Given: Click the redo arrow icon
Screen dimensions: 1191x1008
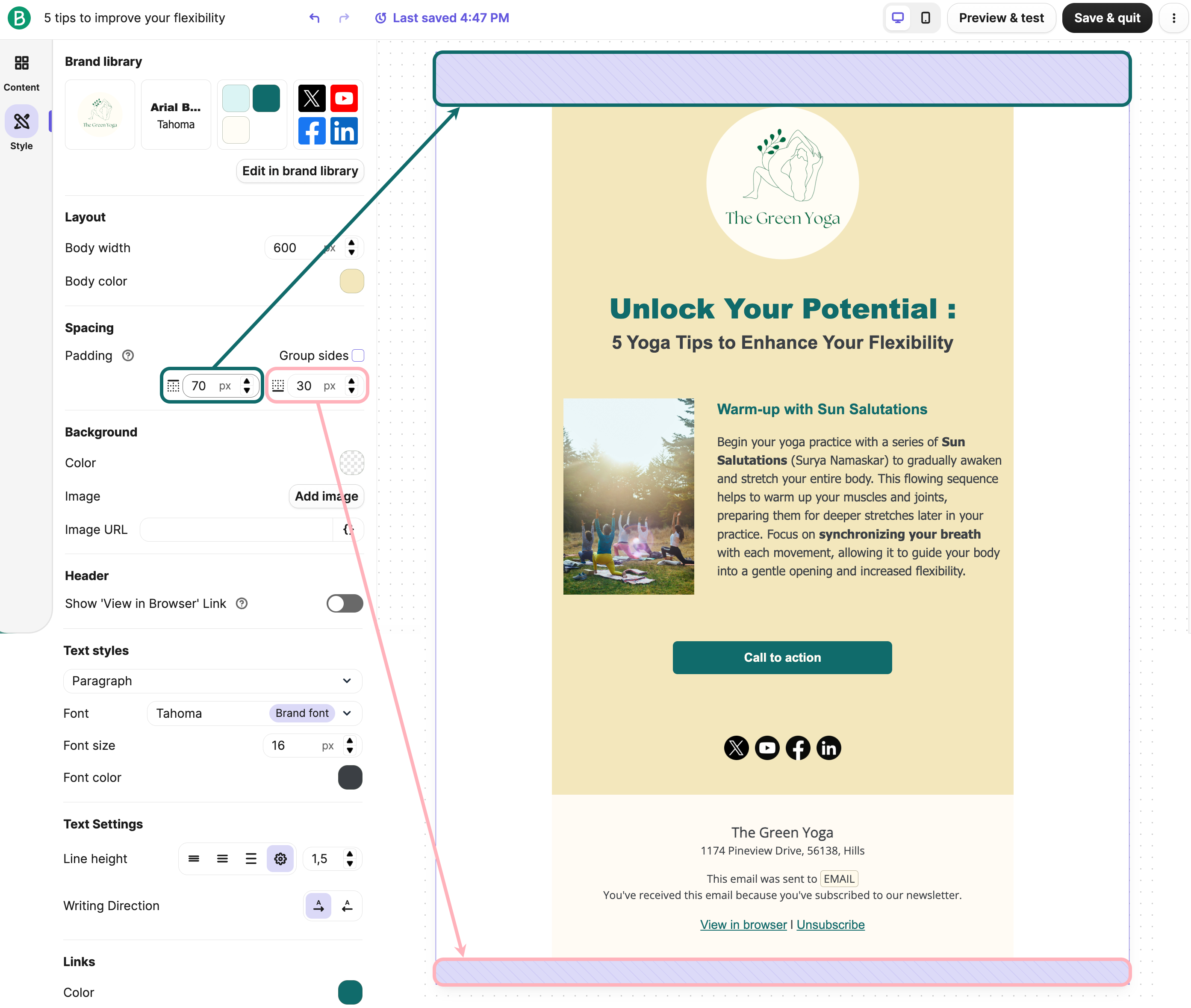Looking at the screenshot, I should click(343, 18).
